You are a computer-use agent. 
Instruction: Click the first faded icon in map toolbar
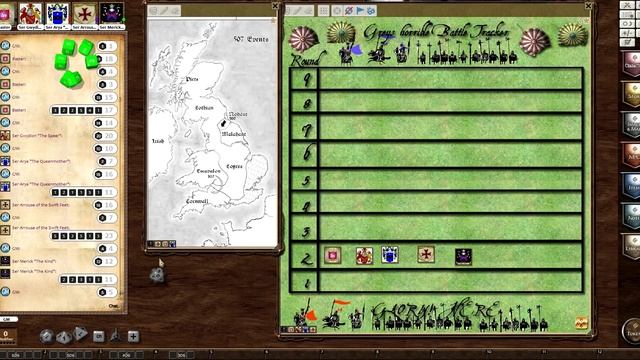point(153,11)
